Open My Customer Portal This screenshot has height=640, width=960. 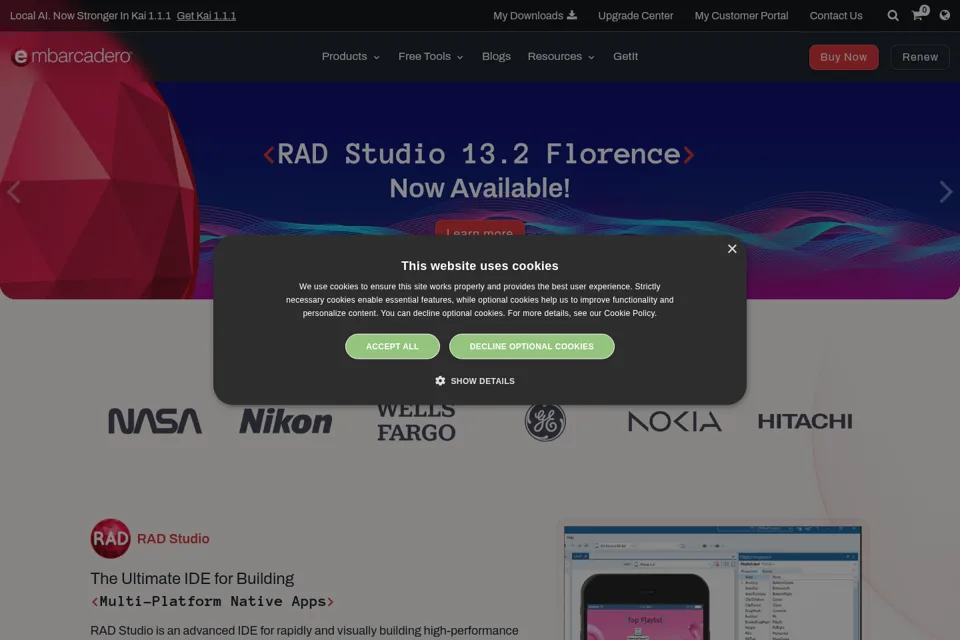point(741,15)
